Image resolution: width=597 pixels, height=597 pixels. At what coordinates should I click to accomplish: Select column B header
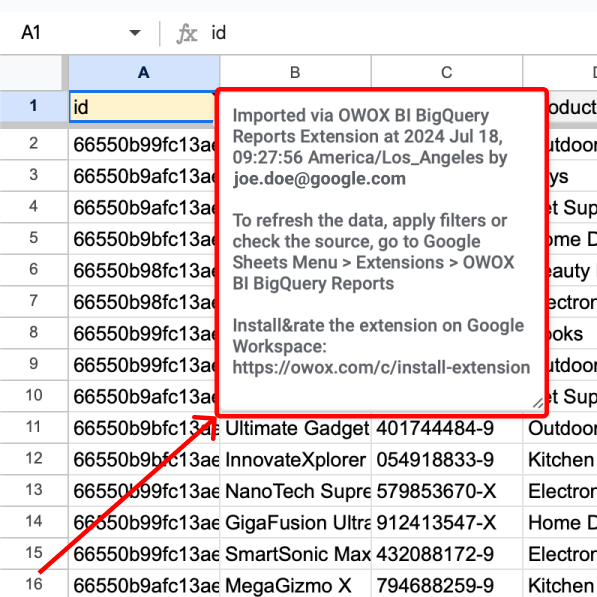click(295, 72)
